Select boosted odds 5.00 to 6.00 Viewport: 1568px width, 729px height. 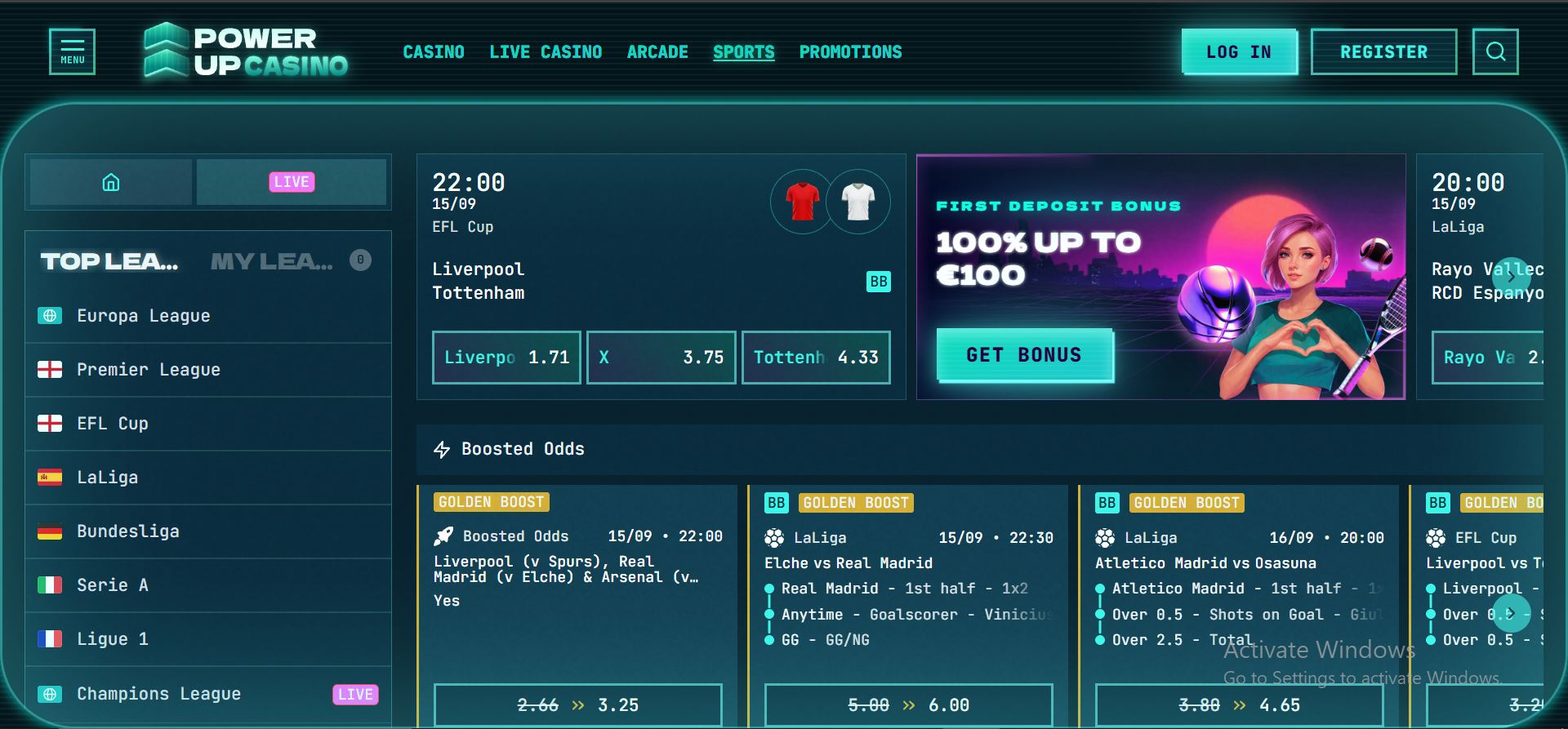click(x=908, y=705)
